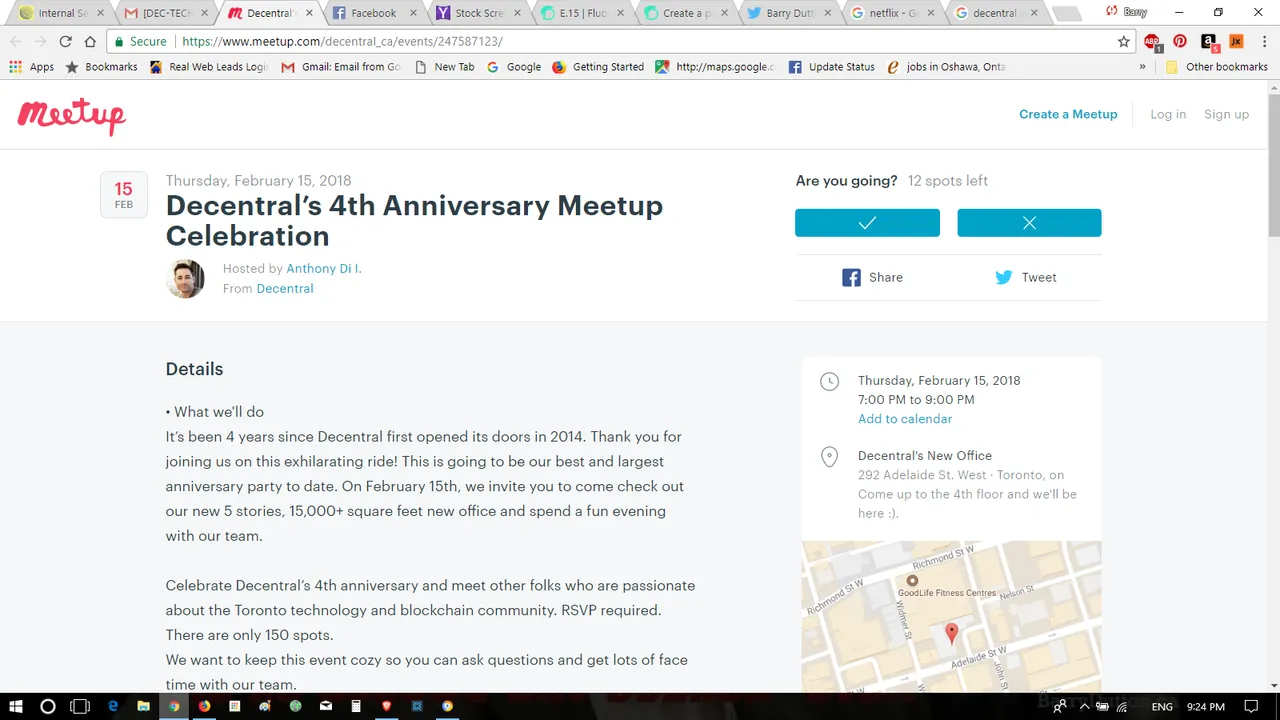1280x720 pixels.
Task: Open the Bookmarks star shortcut
Action: pyautogui.click(x=101, y=67)
